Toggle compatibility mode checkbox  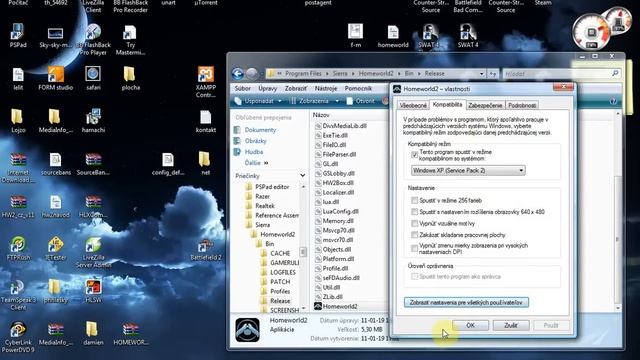[x=415, y=155]
